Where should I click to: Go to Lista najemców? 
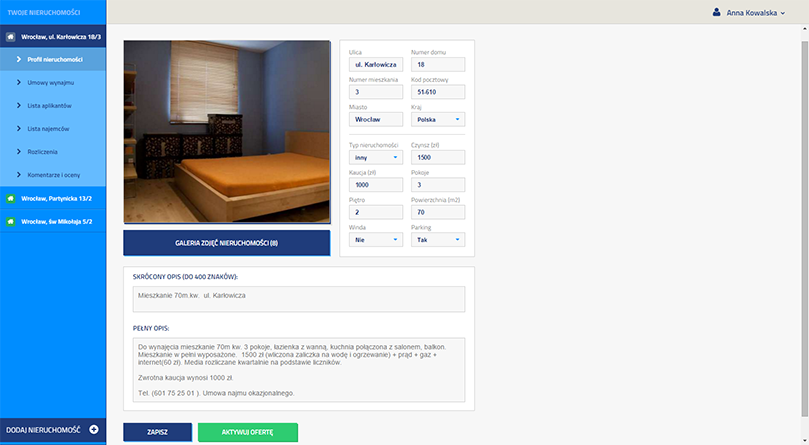coord(53,129)
